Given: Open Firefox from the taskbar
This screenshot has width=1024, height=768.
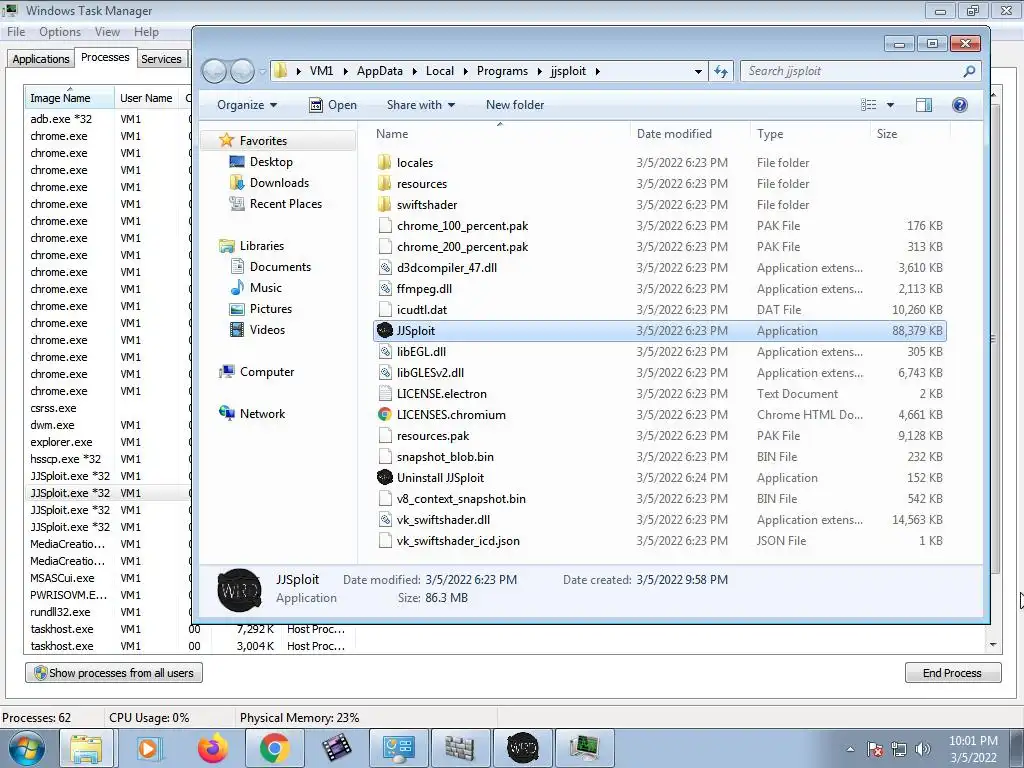Looking at the screenshot, I should click(x=213, y=748).
